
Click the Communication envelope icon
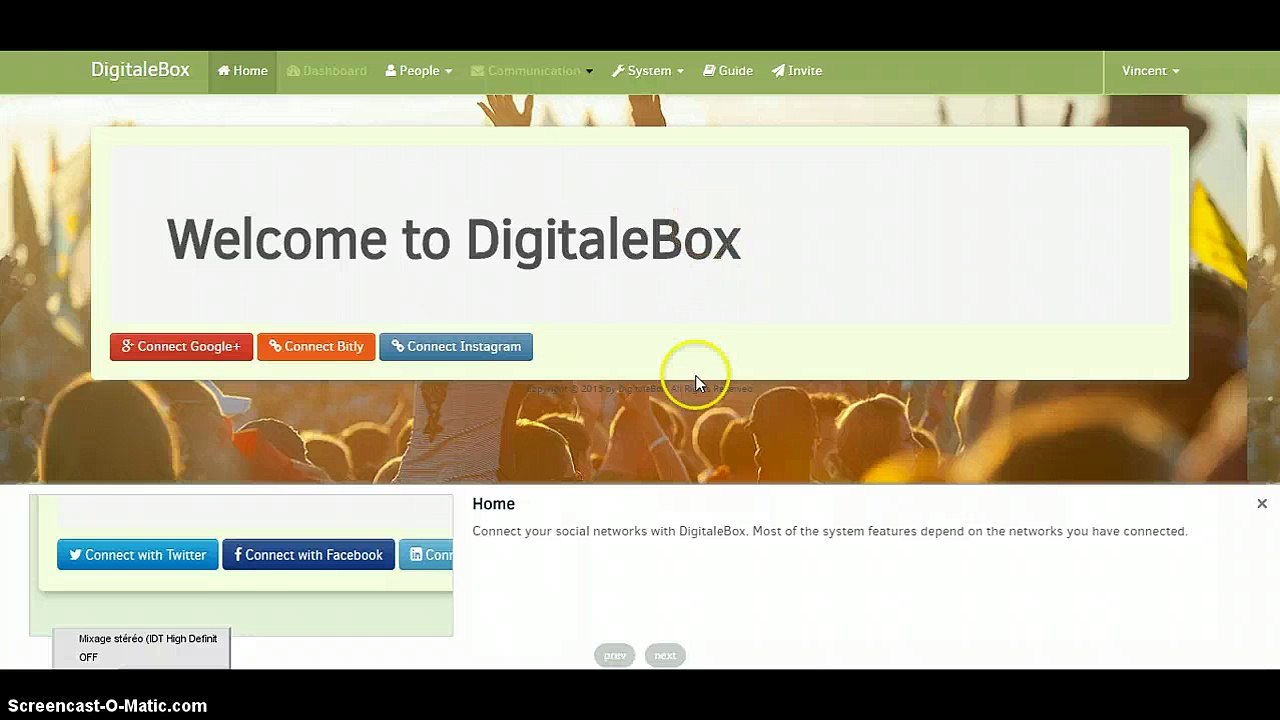point(477,71)
